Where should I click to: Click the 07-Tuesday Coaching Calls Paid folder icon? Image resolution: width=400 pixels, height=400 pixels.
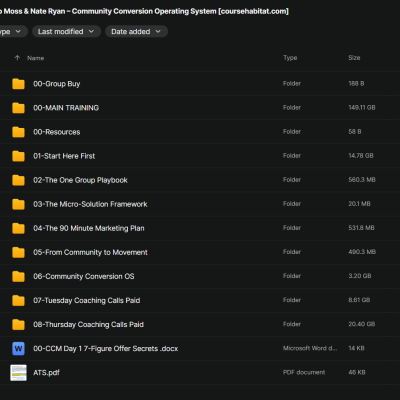tap(18, 301)
